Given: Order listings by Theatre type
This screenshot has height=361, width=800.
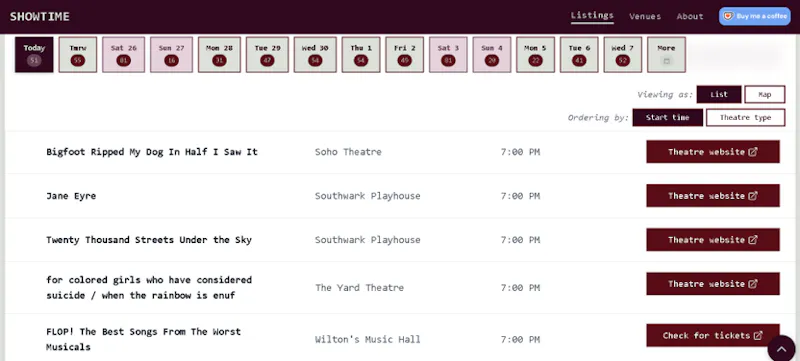Looking at the screenshot, I should (x=745, y=117).
